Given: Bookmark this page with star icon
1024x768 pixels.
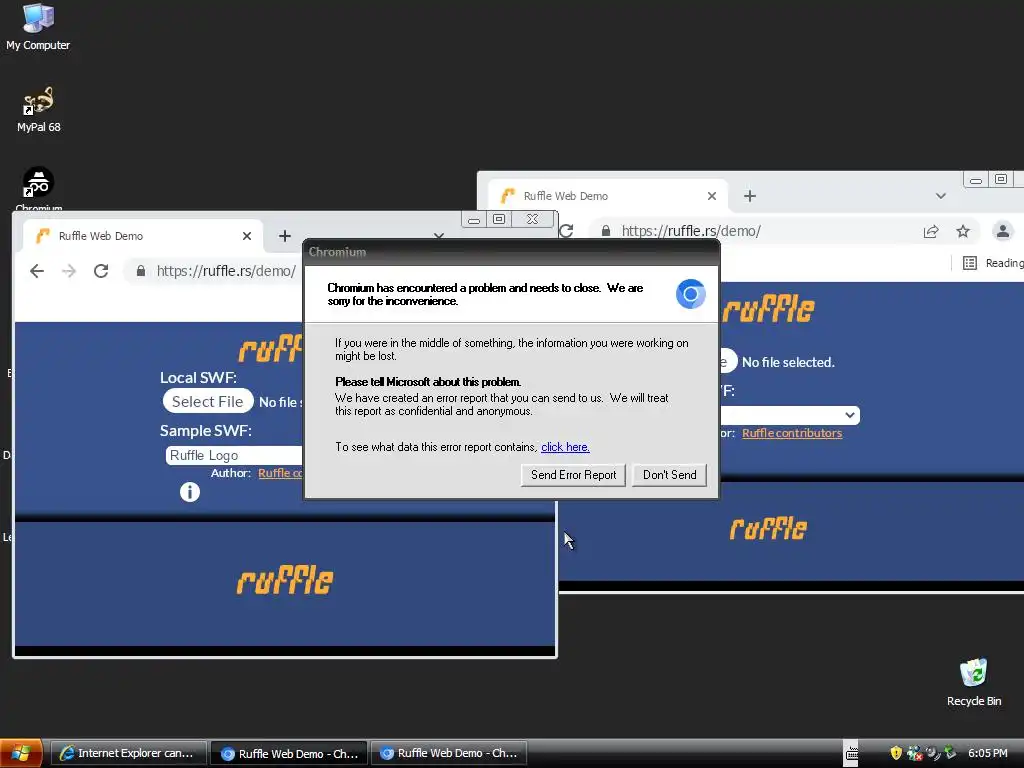Looking at the screenshot, I should (x=963, y=231).
